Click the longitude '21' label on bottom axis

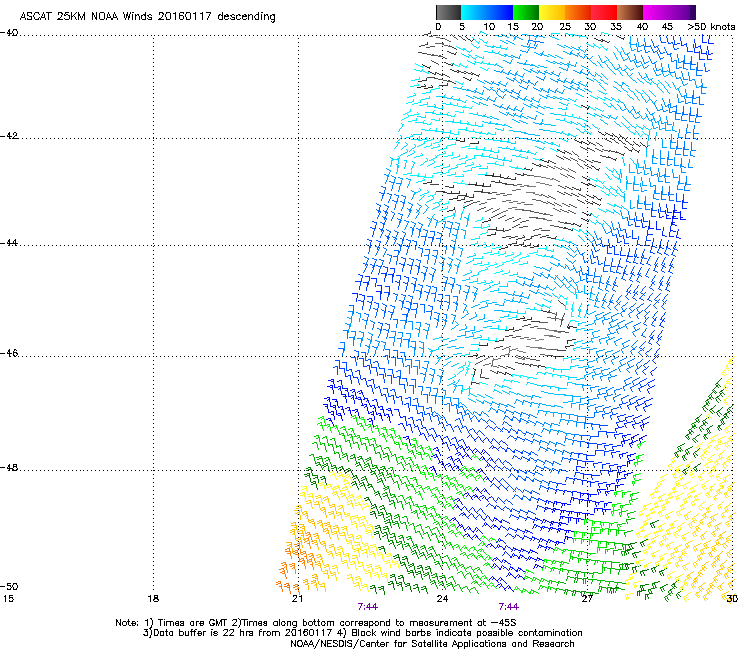[x=297, y=599]
